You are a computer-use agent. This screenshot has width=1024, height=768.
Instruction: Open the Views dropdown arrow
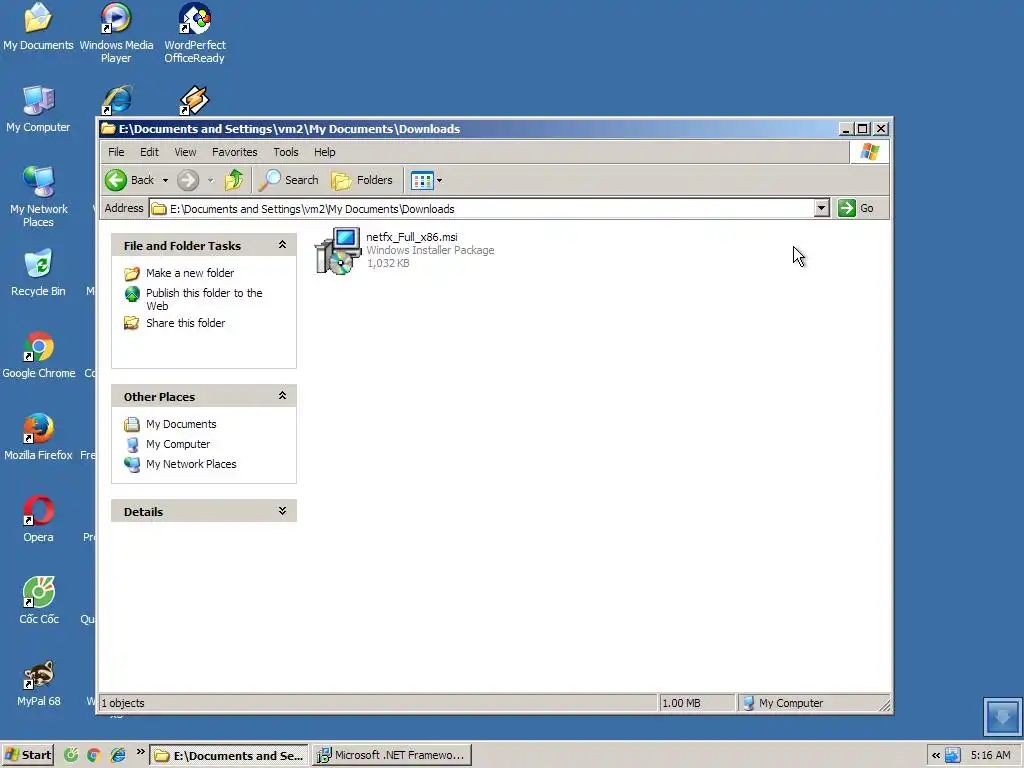(440, 181)
